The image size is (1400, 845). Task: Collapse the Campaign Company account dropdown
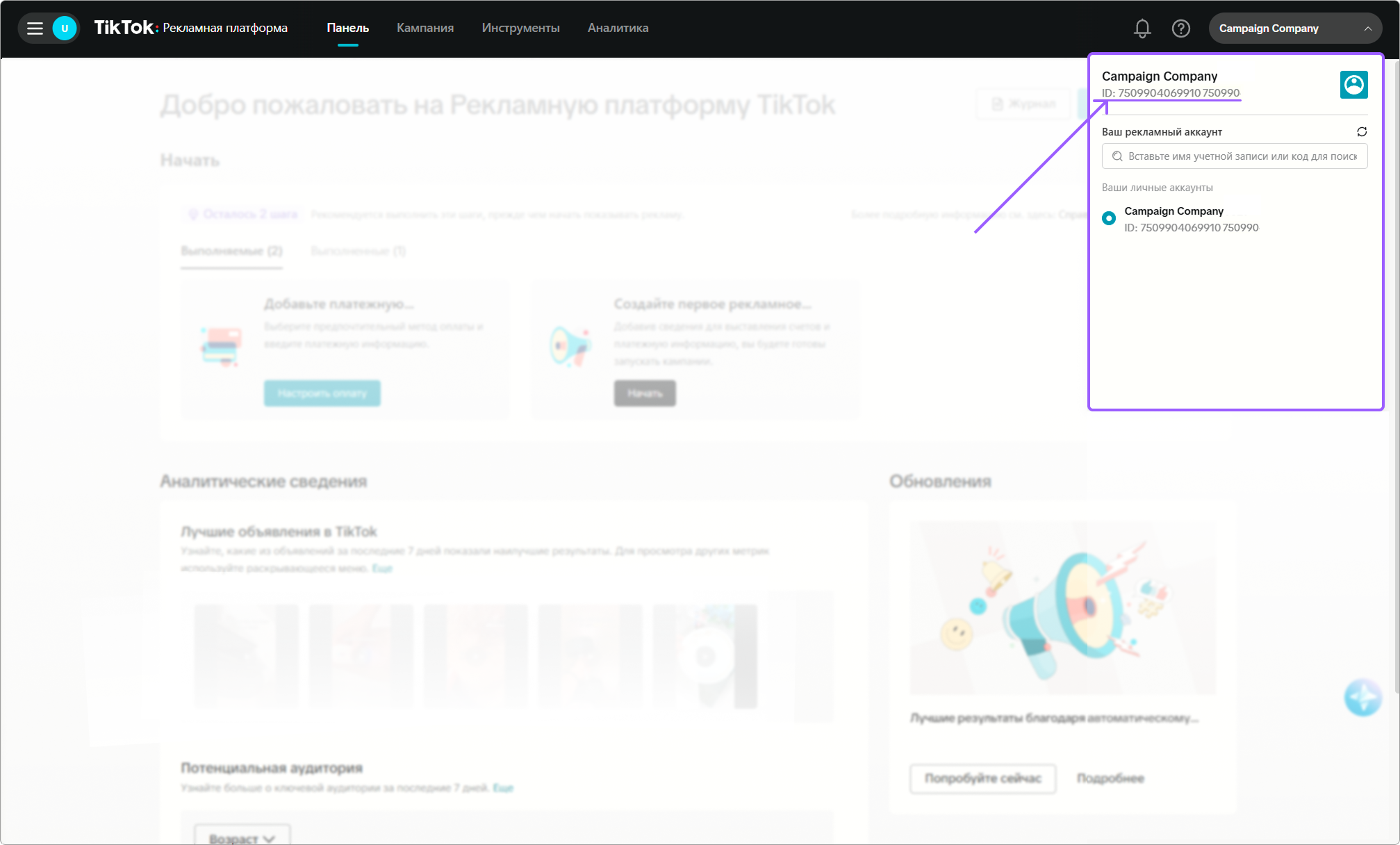point(1295,28)
